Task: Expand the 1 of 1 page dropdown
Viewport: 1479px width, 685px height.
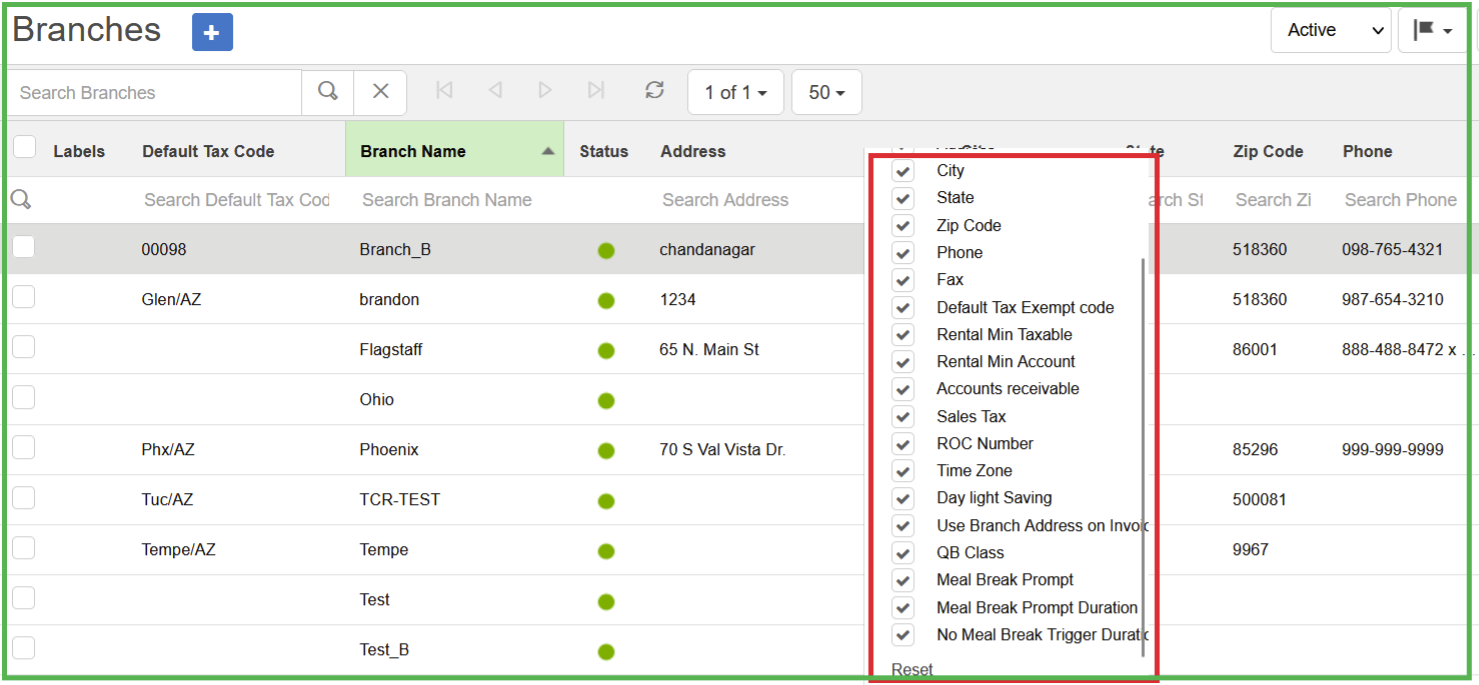Action: click(x=735, y=93)
